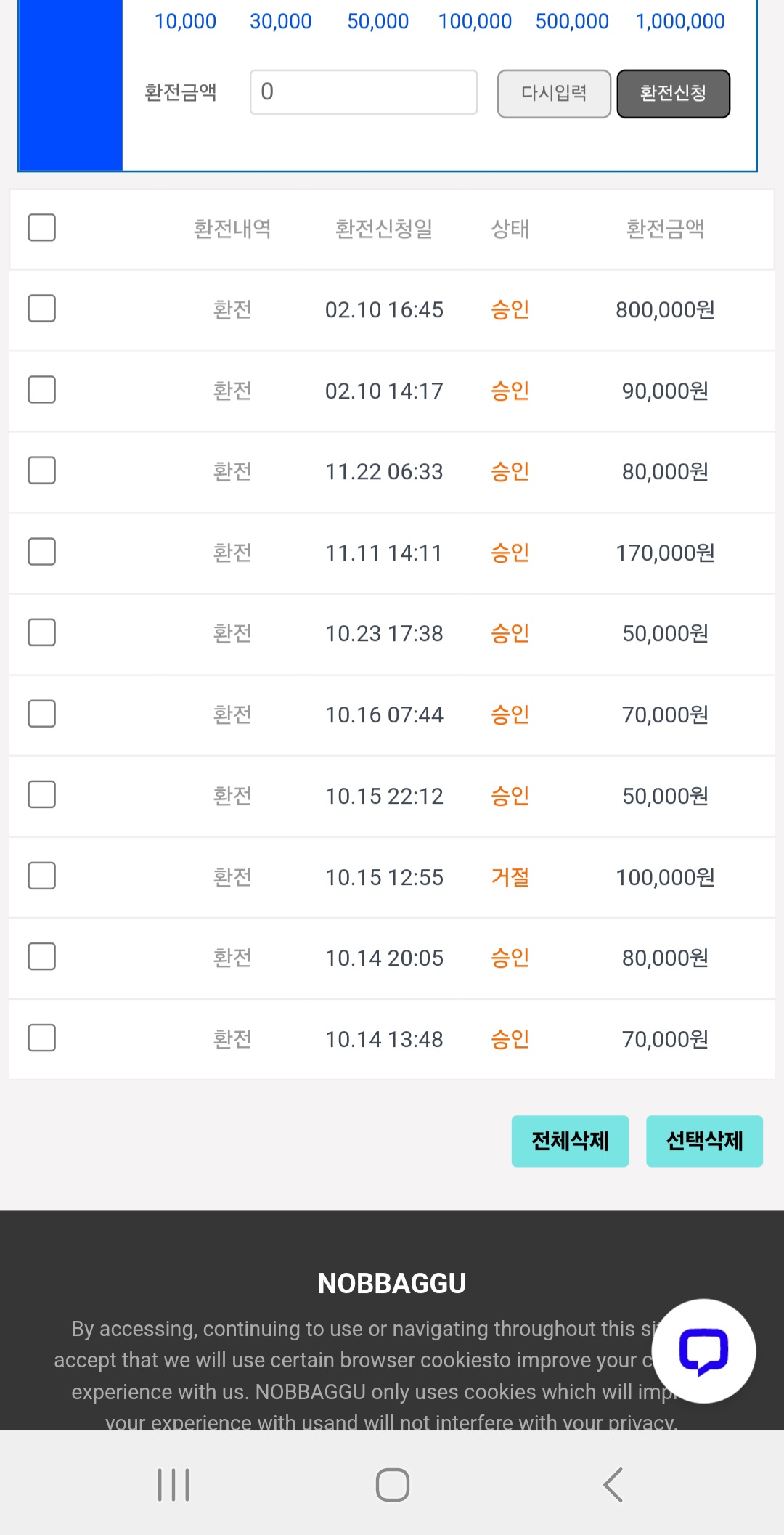
Task: Tap the Android back navigation icon
Action: click(x=613, y=1485)
